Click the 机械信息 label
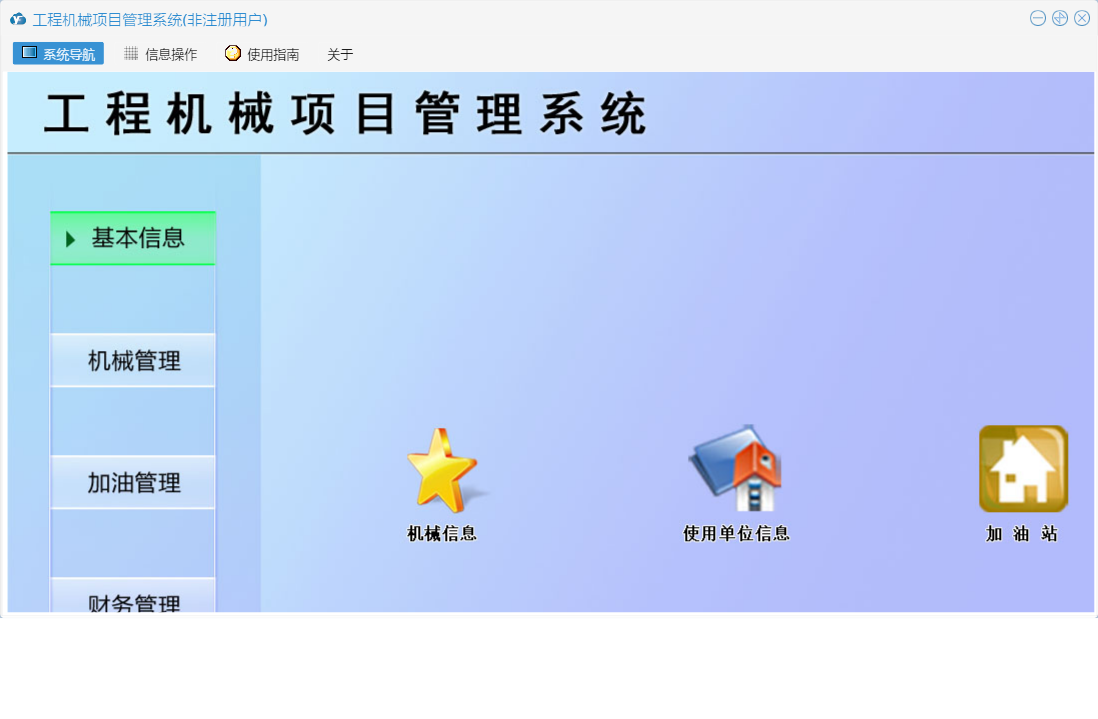 tap(442, 533)
